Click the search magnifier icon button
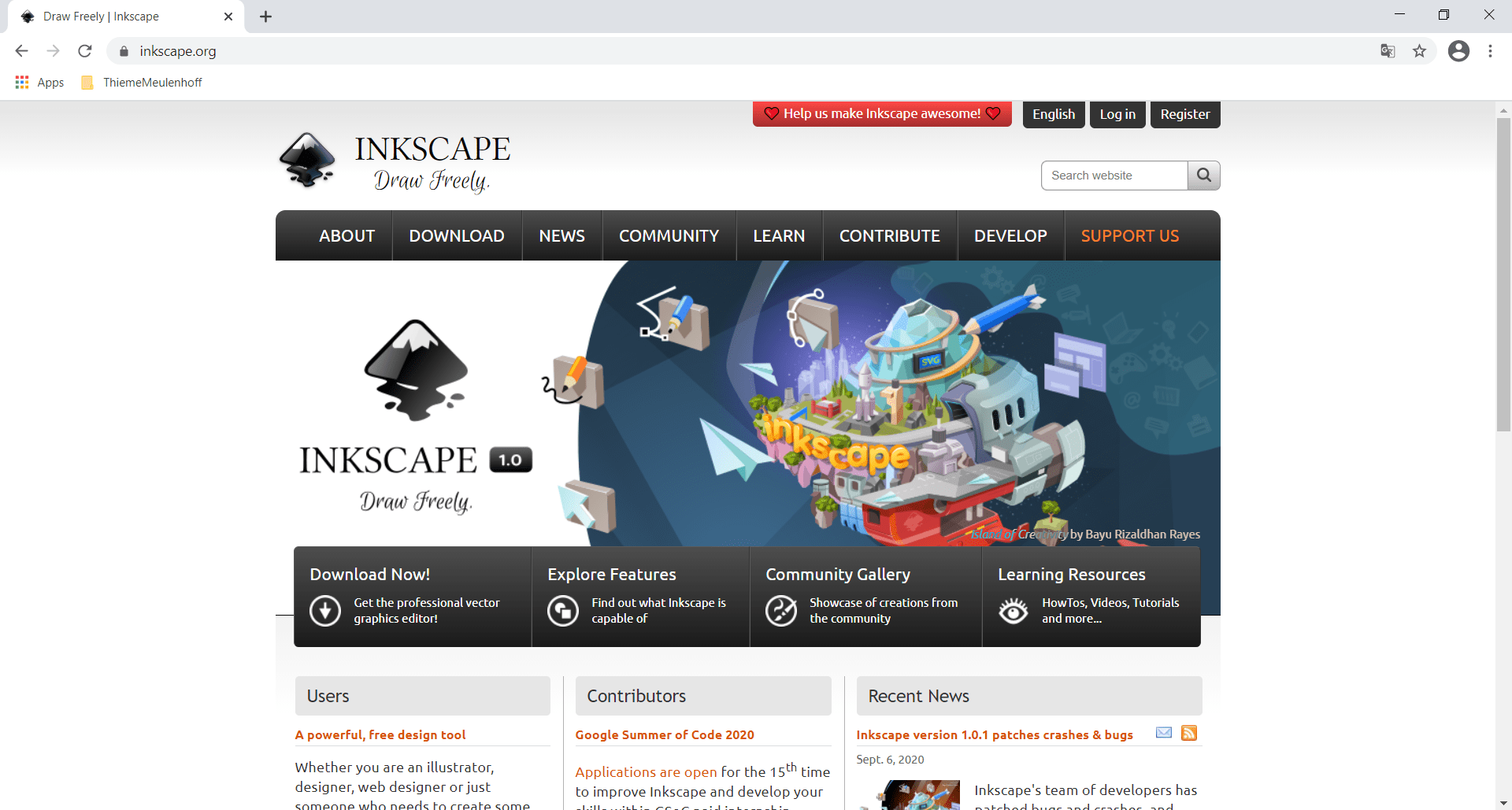 point(1203,176)
